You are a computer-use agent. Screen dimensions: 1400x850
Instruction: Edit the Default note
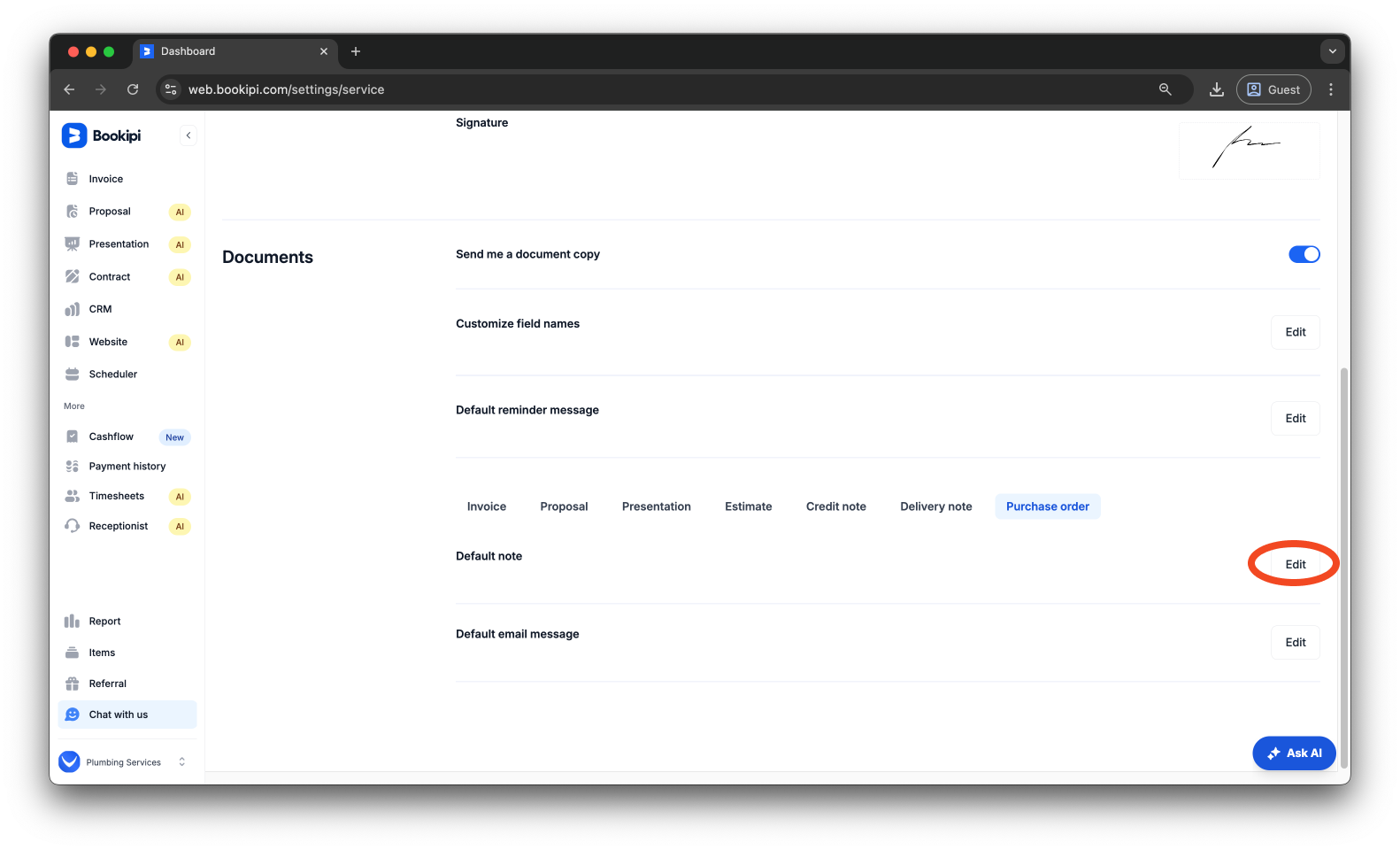pos(1296,565)
